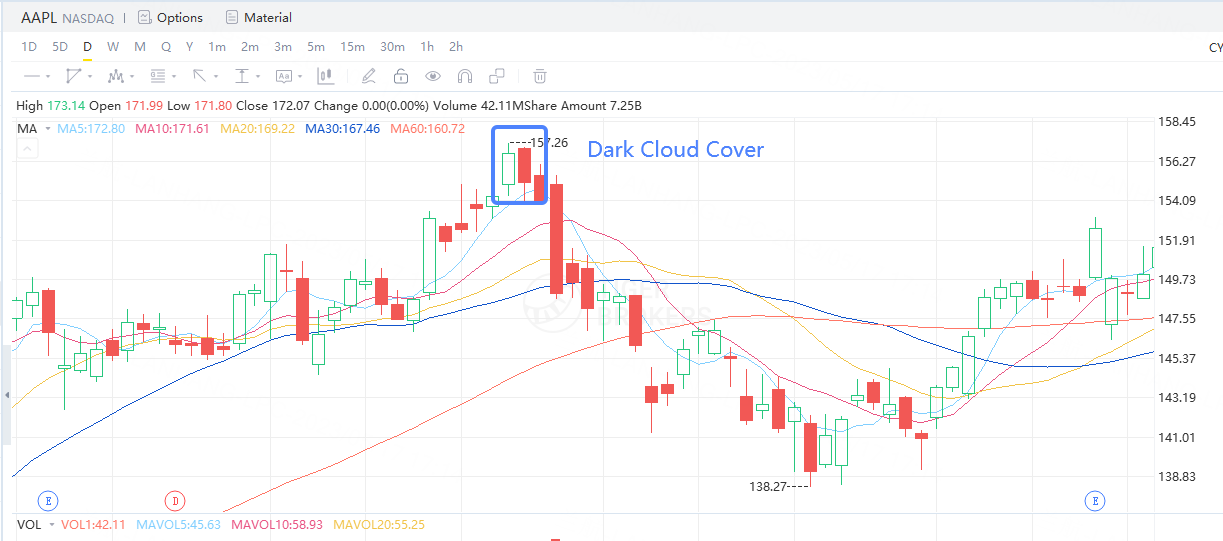The height and width of the screenshot is (541, 1223).
Task: Enable the magnet snap tool
Action: click(465, 76)
